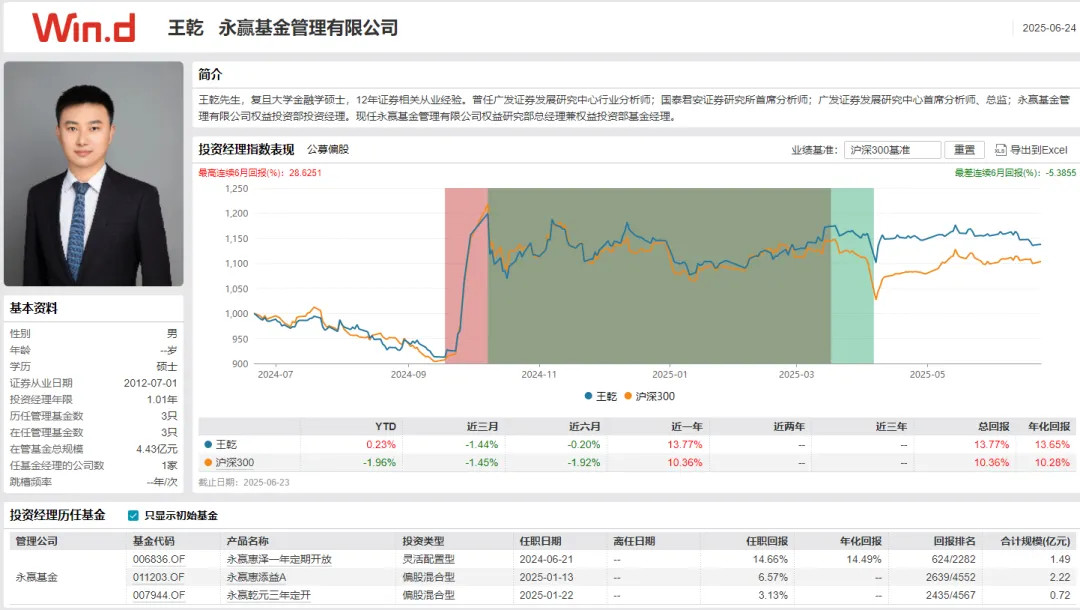Click 沪深300 YTD value -1.96%

point(380,463)
